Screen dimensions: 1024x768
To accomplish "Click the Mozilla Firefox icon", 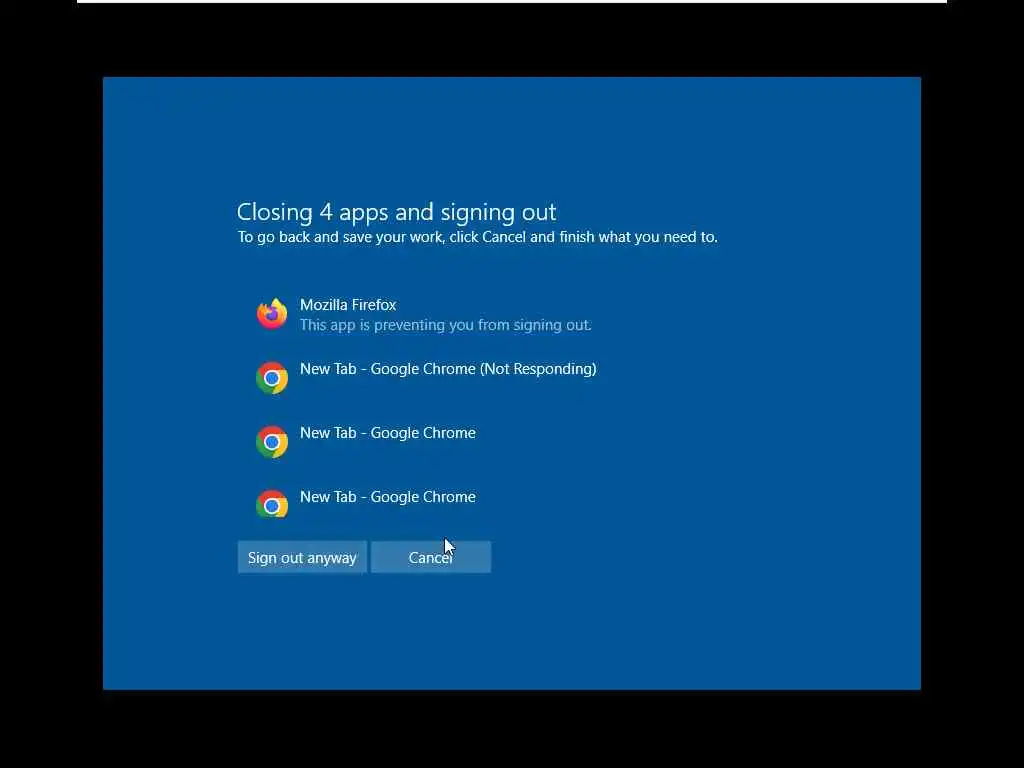I will (x=272, y=314).
